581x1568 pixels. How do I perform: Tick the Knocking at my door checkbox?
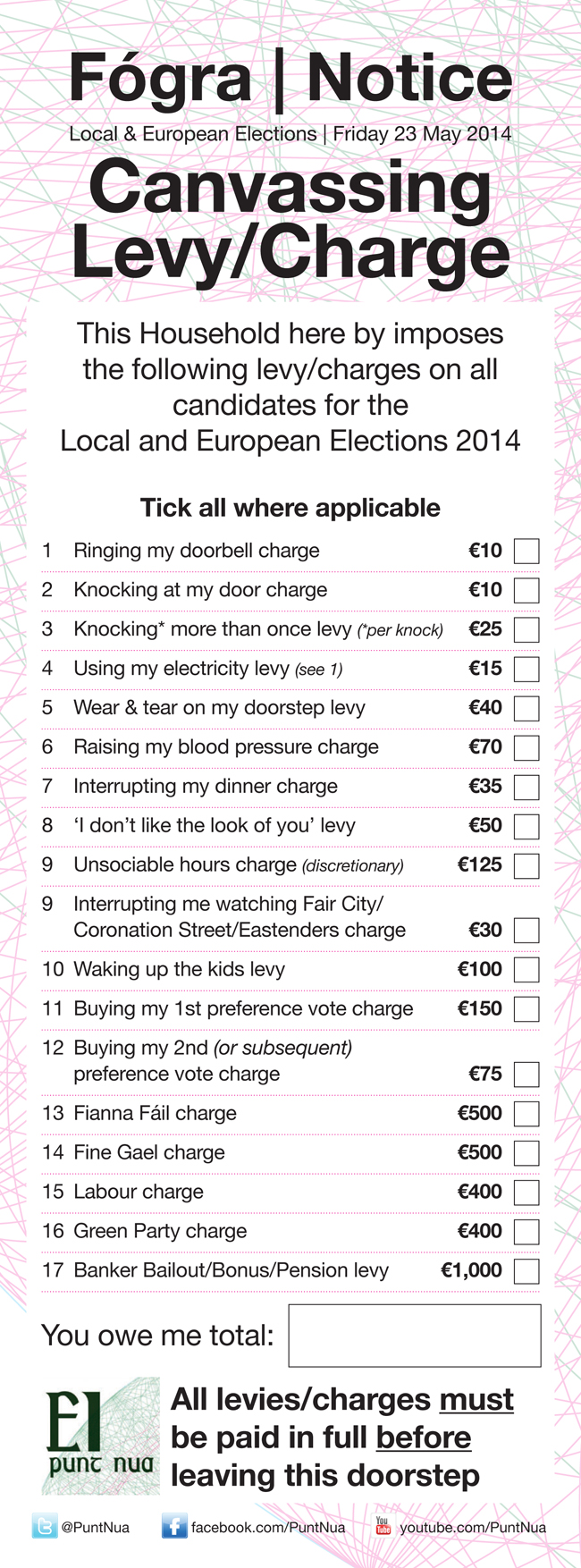pos(526,591)
